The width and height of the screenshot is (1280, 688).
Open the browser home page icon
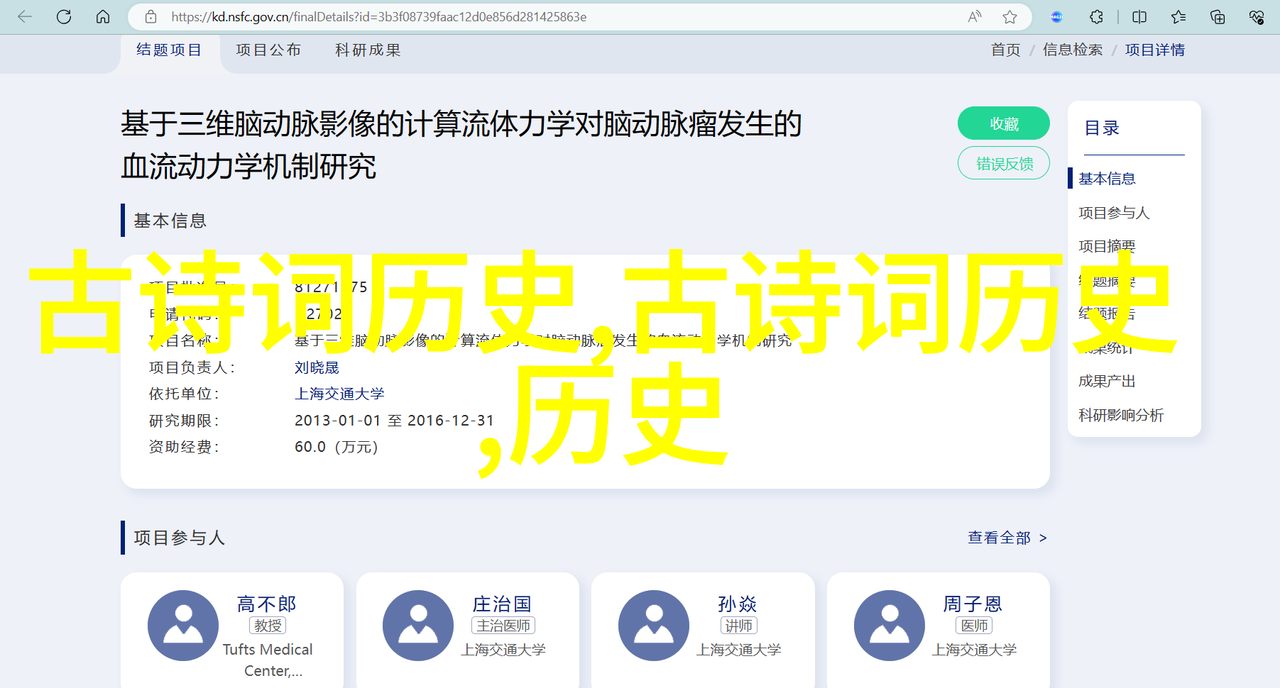pyautogui.click(x=103, y=17)
